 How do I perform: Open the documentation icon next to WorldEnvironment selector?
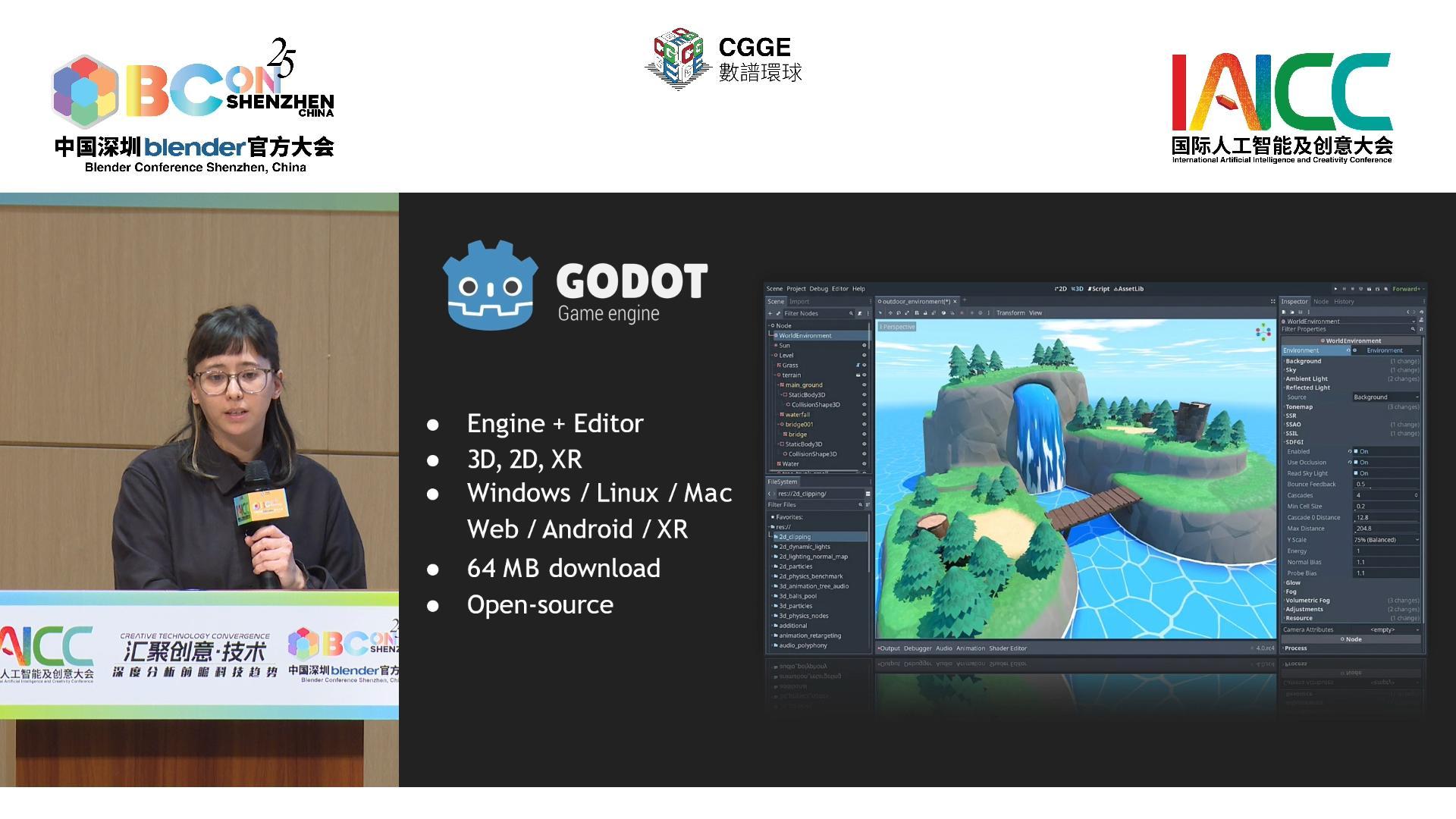[1421, 320]
